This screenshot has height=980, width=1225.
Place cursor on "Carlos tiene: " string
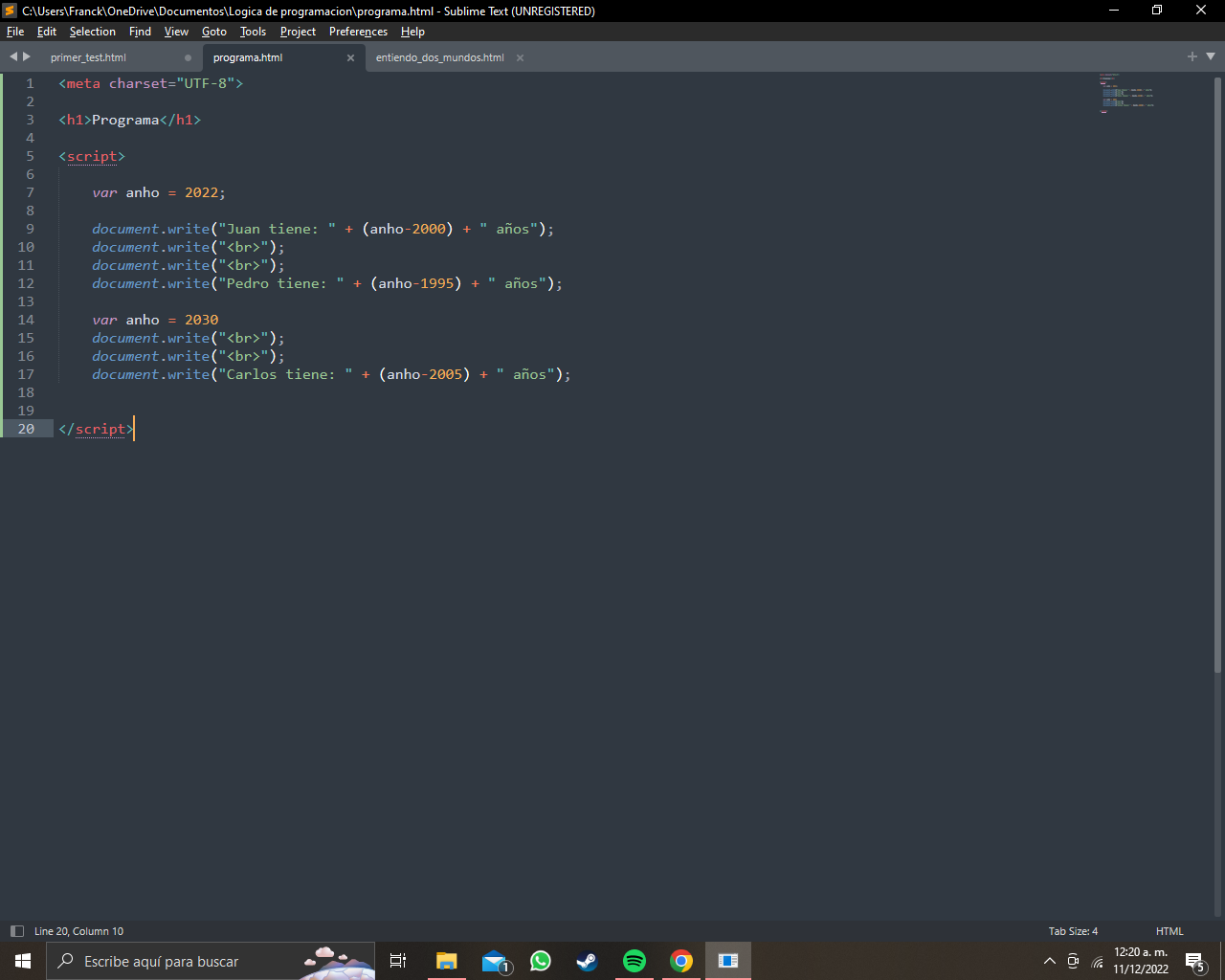pyautogui.click(x=285, y=374)
